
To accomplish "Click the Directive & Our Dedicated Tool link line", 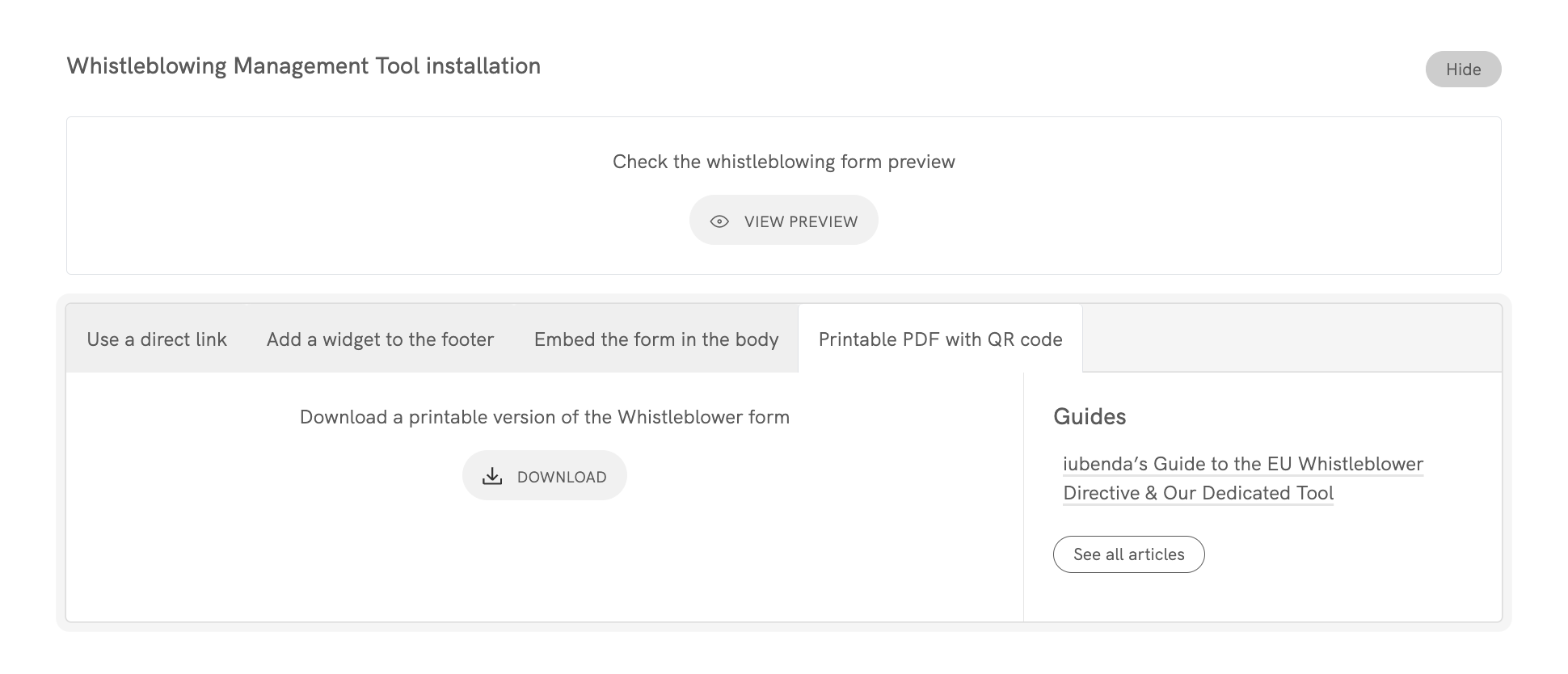I will point(1198,493).
